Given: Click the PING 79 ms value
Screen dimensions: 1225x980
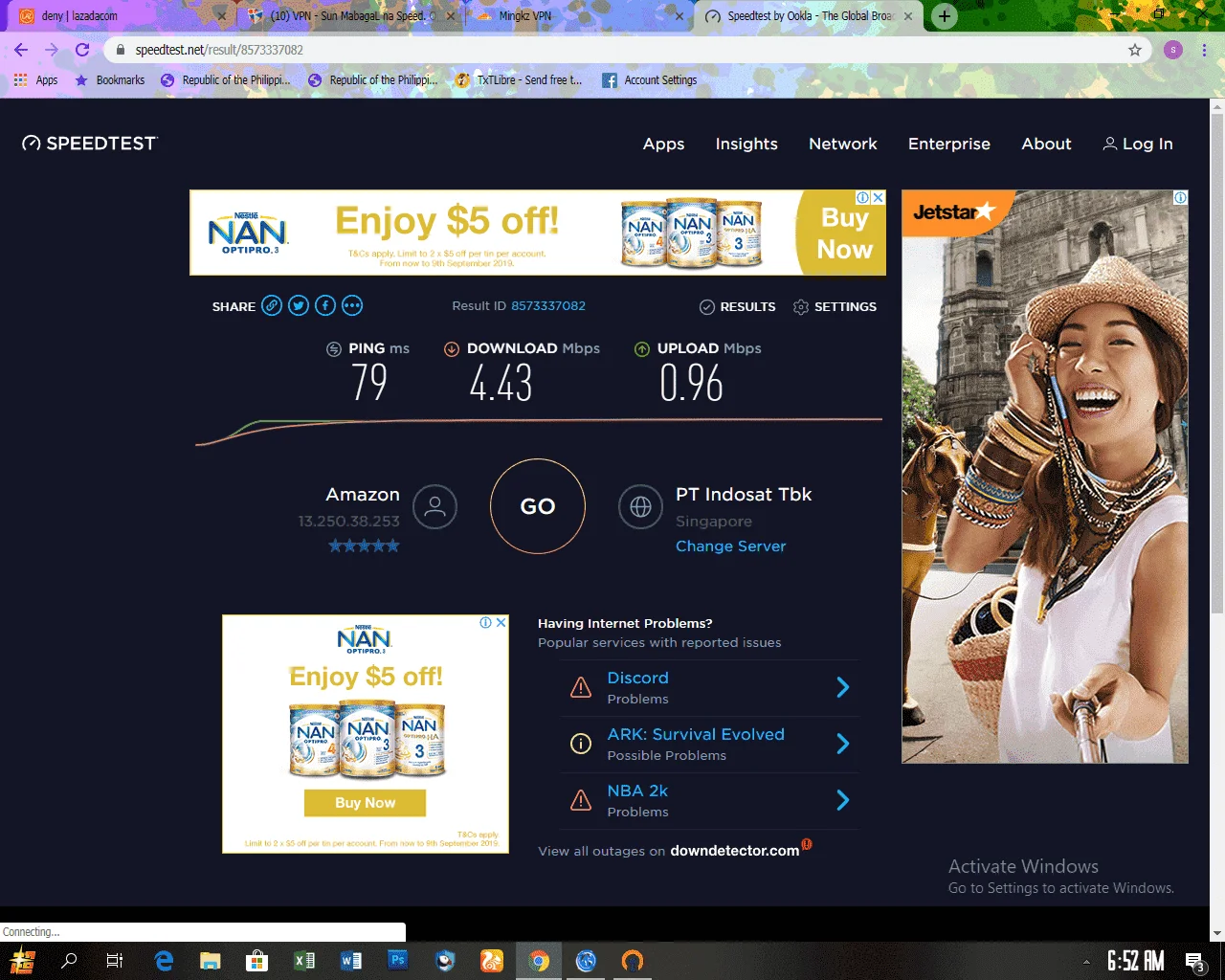Looking at the screenshot, I should click(x=369, y=383).
